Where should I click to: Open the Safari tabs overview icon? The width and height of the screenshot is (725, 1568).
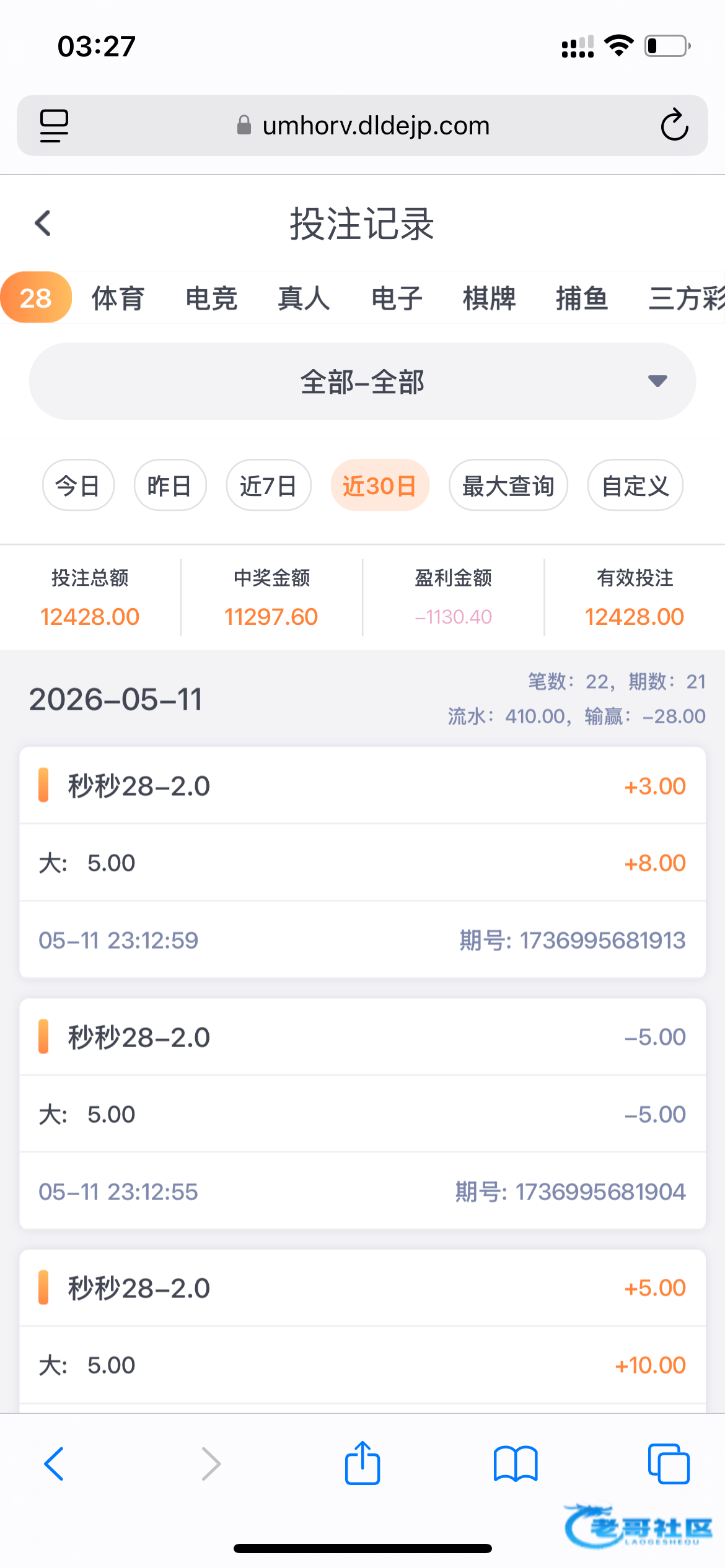669,1464
